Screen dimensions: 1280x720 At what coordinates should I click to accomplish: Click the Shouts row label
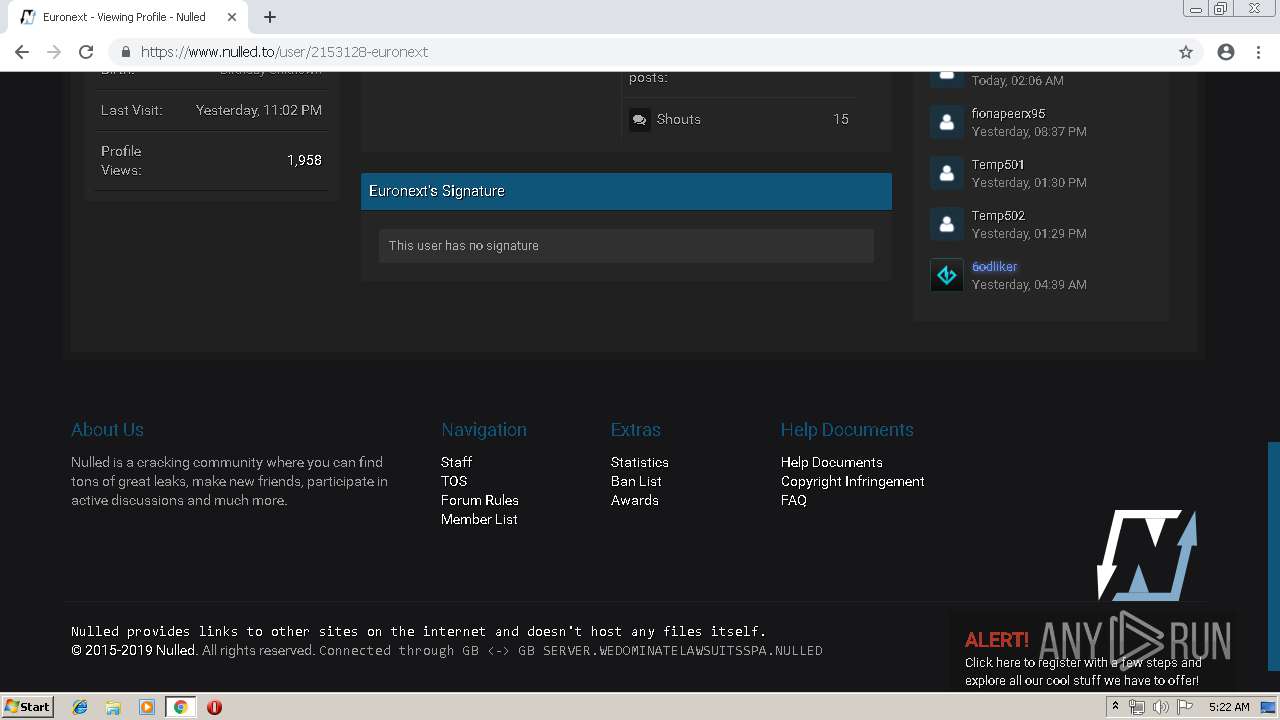click(x=679, y=119)
